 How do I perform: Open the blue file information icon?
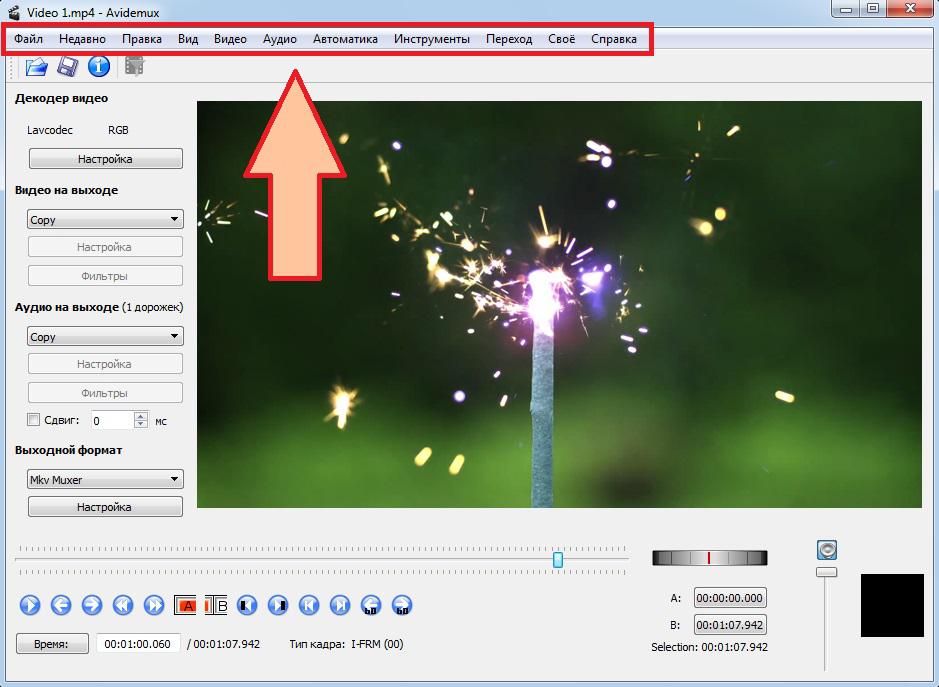click(x=98, y=67)
